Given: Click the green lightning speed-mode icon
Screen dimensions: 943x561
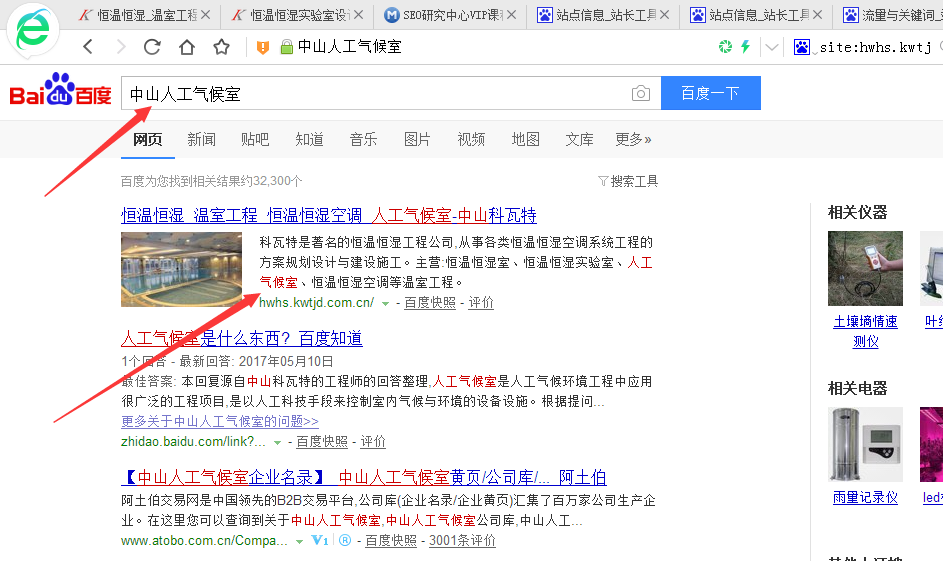Looking at the screenshot, I should (x=746, y=47).
